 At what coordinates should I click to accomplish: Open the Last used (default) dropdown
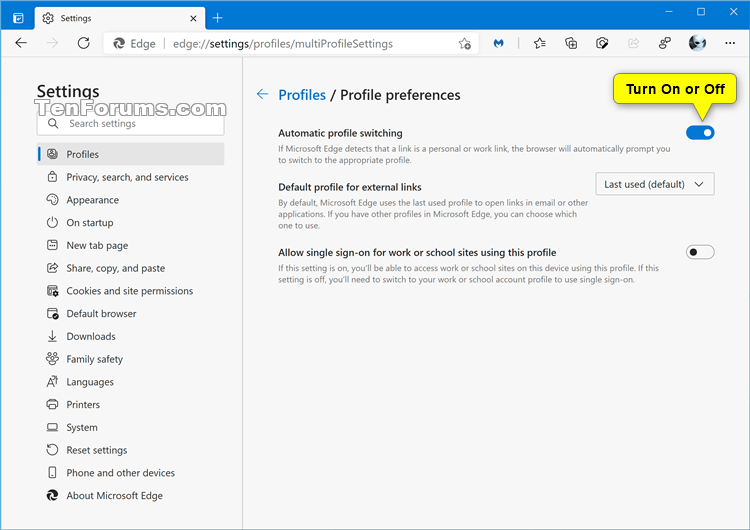[x=655, y=184]
